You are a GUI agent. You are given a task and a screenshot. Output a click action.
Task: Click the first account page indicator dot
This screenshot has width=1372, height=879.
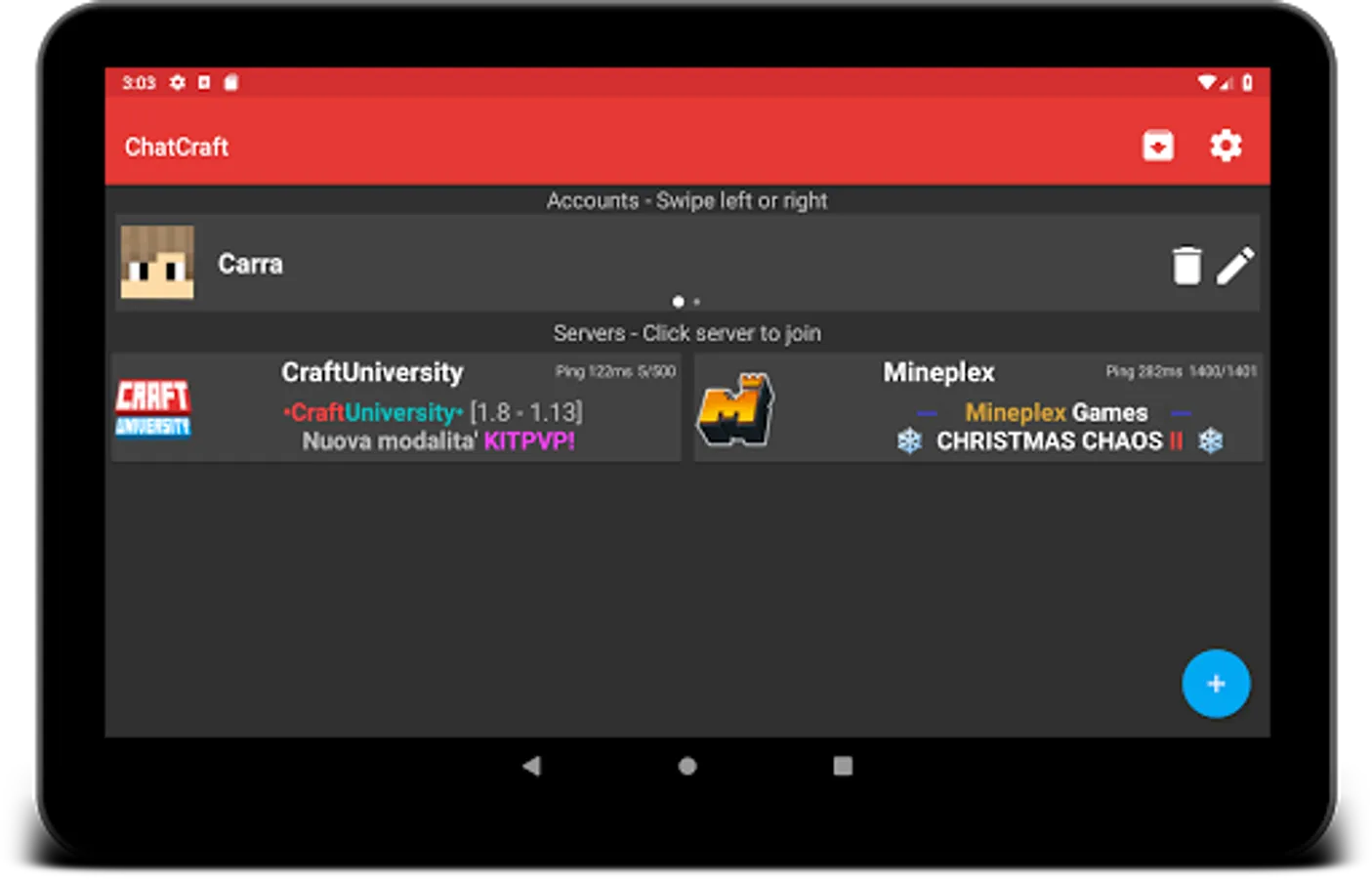point(678,302)
